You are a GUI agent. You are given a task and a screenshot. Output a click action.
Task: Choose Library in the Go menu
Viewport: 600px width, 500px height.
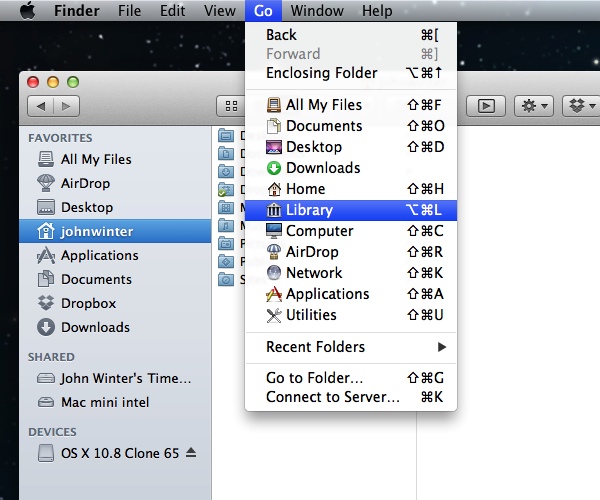tap(351, 210)
